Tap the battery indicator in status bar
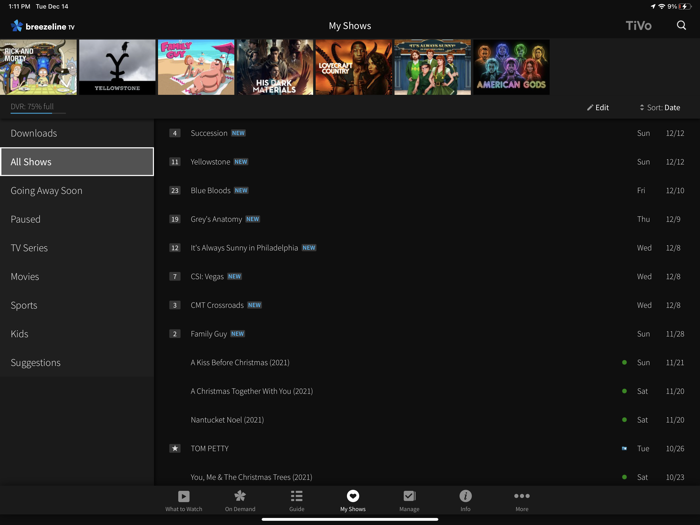 pyautogui.click(x=685, y=6)
